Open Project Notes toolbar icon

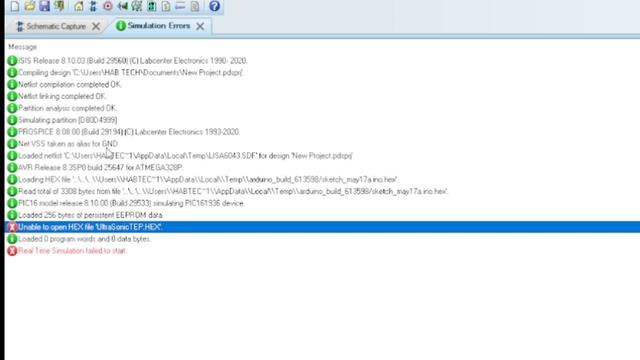[x=195, y=6]
